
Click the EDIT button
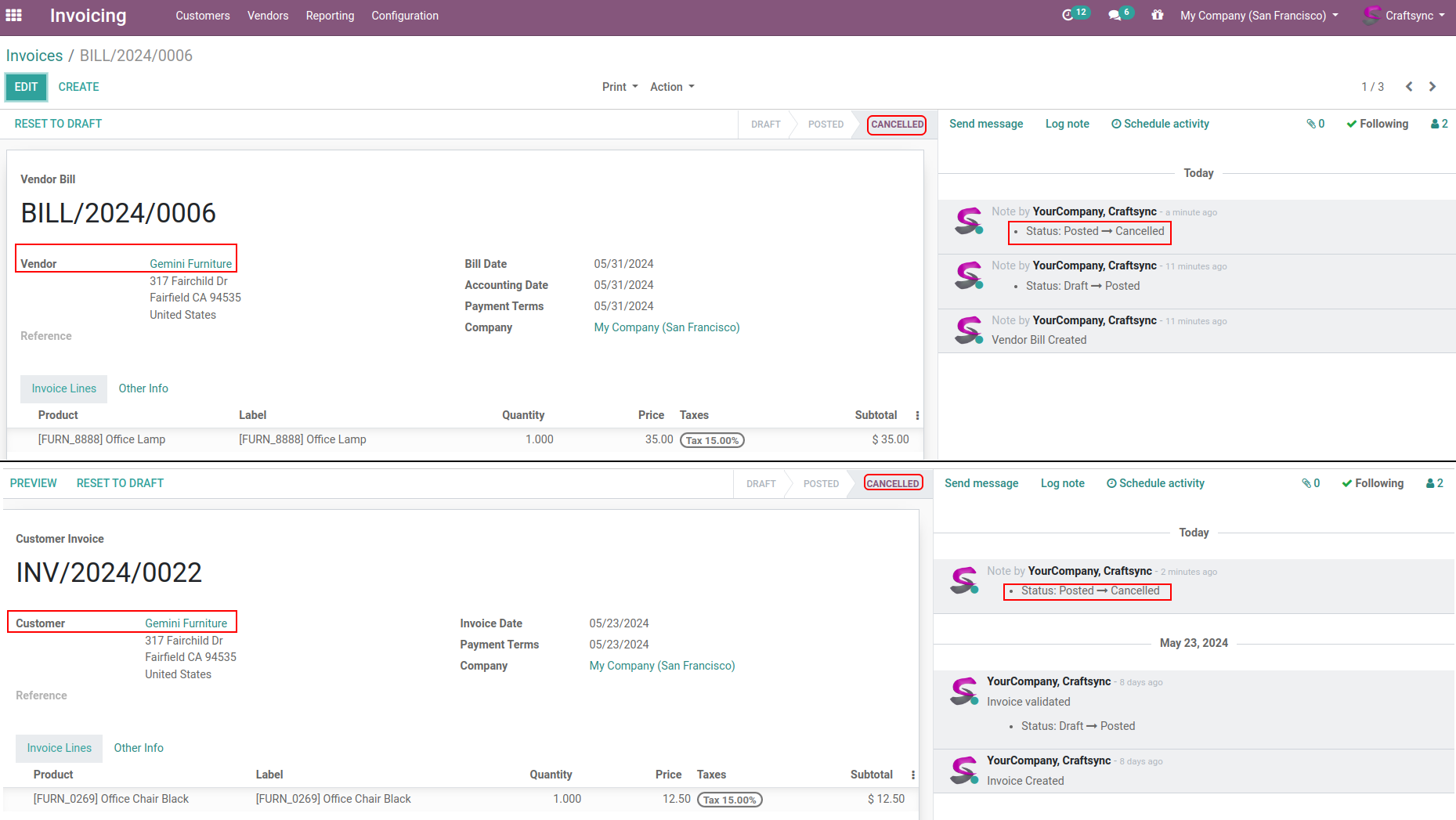[x=26, y=87]
